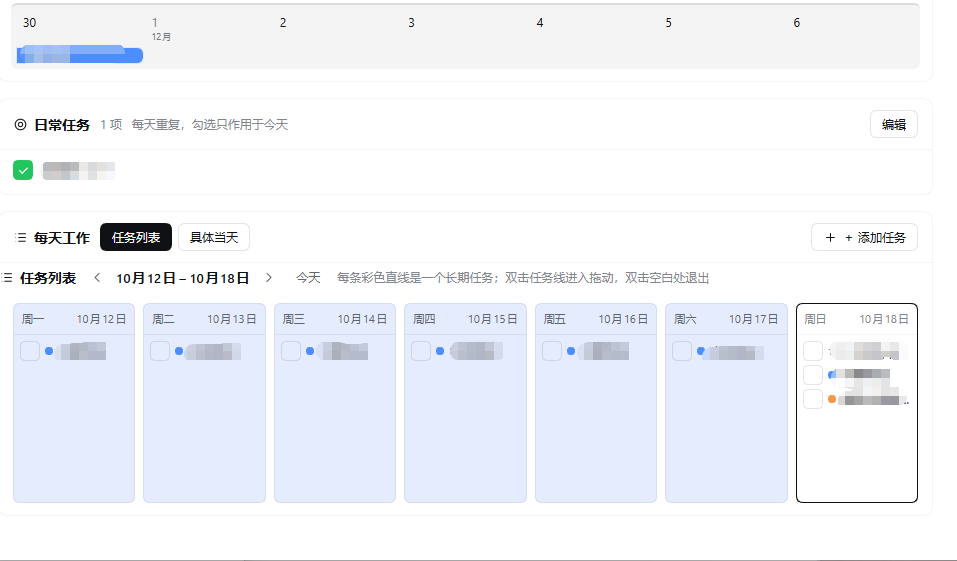Click calendar day 2
This screenshot has width=957, height=561.
pyautogui.click(x=283, y=23)
